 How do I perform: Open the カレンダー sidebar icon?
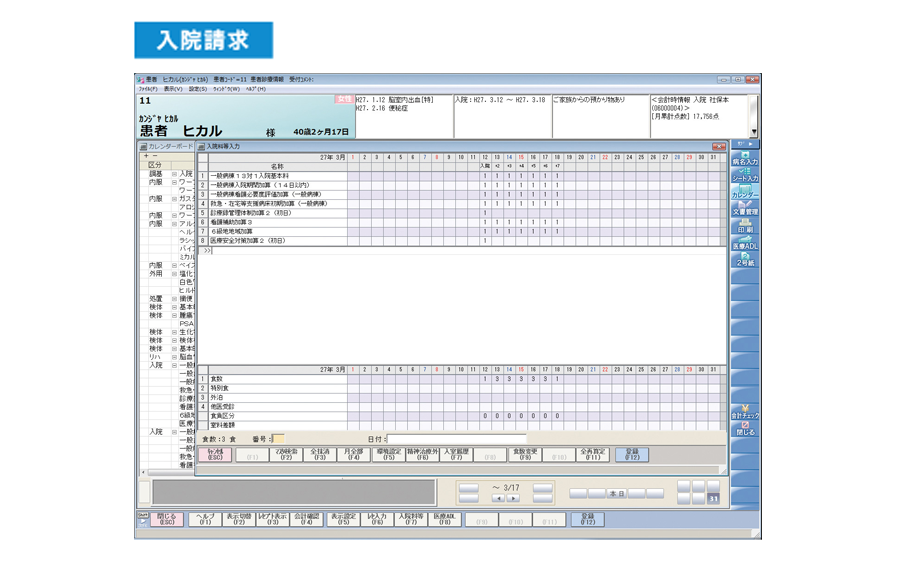pos(745,191)
